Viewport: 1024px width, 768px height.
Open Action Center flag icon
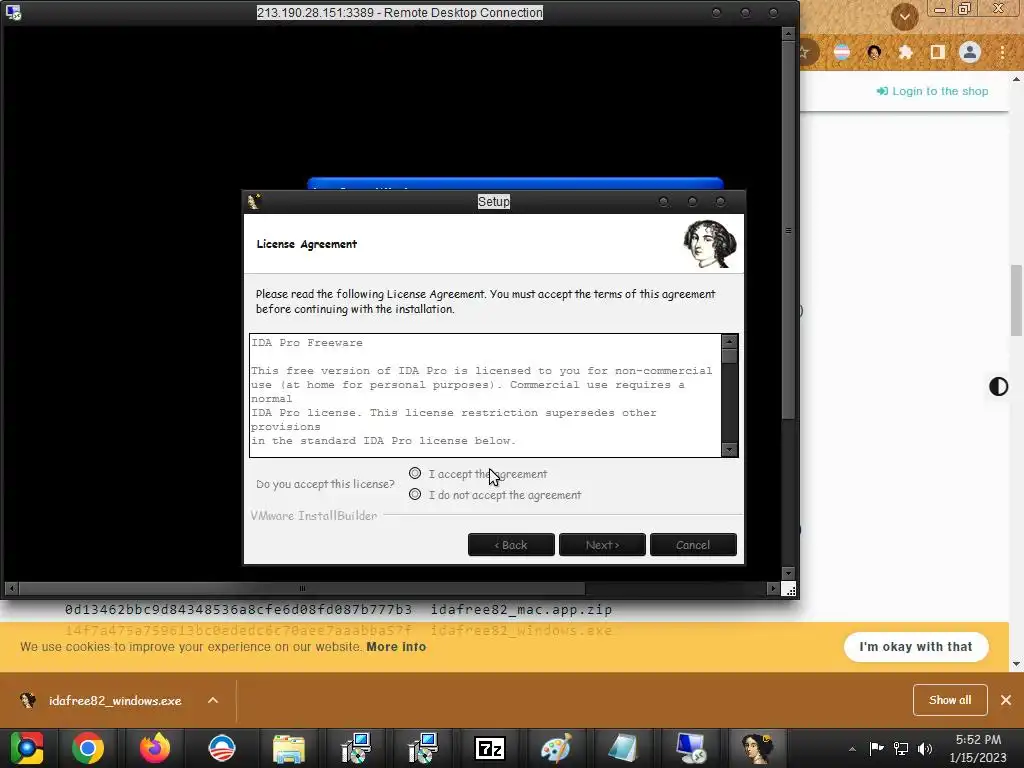pyautogui.click(x=876, y=748)
